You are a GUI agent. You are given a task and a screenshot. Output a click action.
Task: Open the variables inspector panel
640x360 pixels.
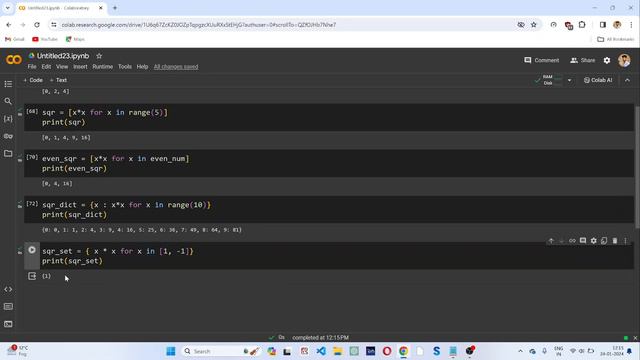pyautogui.click(x=8, y=119)
